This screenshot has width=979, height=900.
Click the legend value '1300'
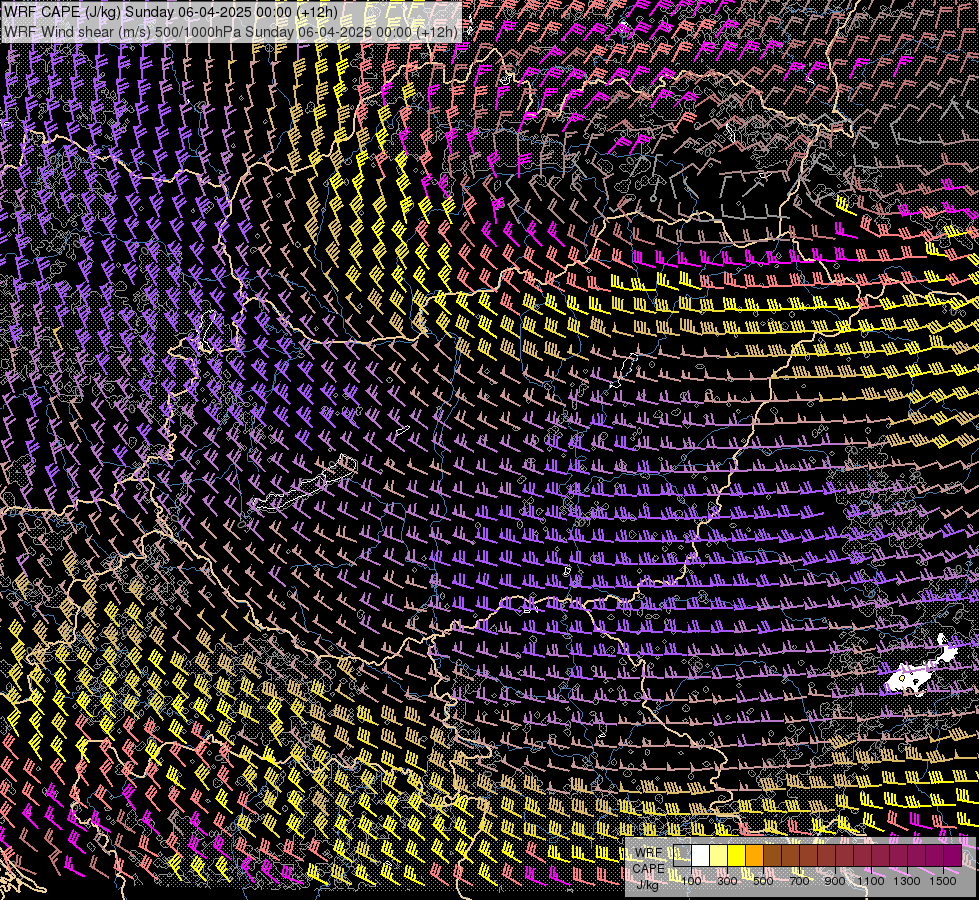pyautogui.click(x=907, y=881)
